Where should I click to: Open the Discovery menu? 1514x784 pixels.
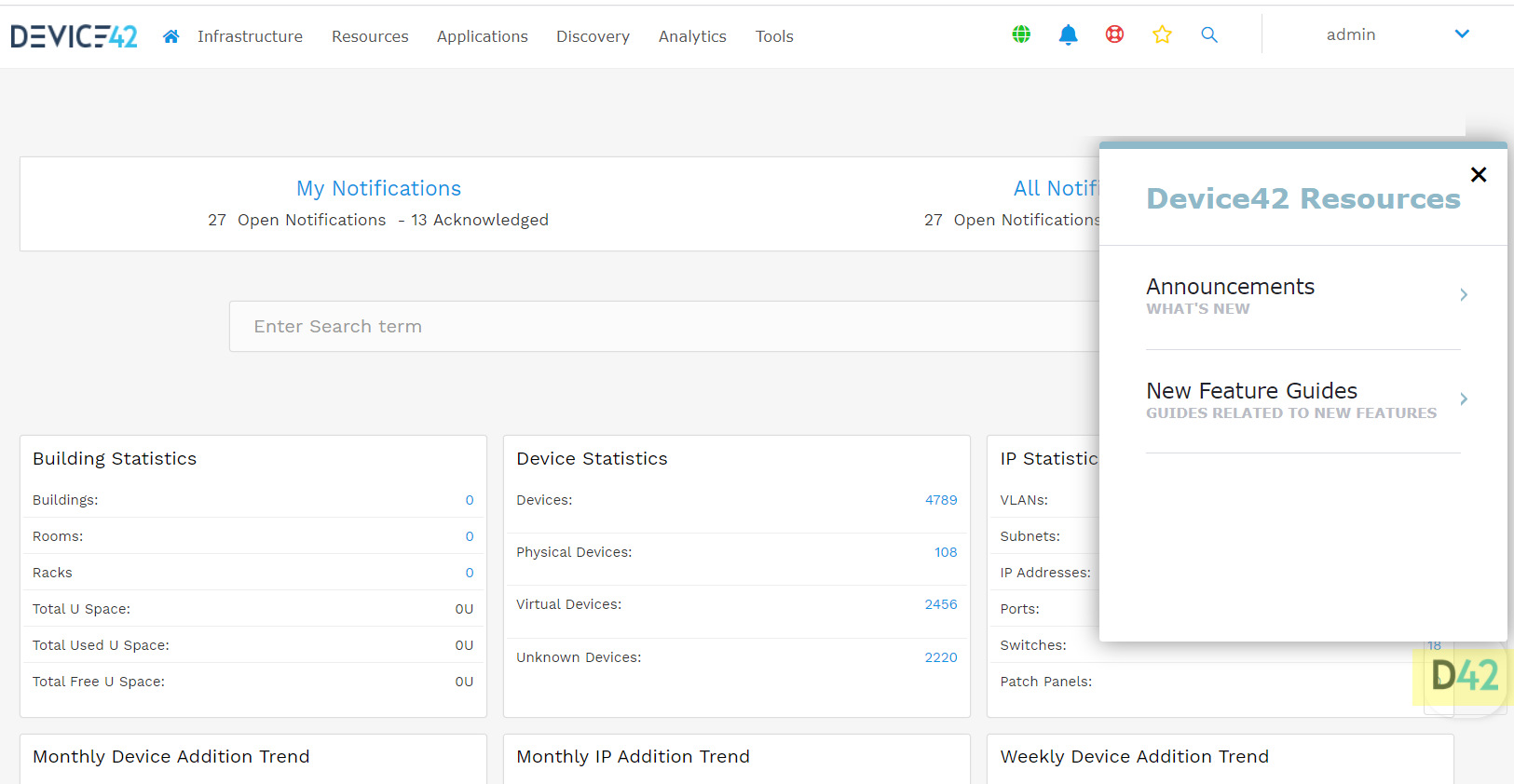click(593, 36)
